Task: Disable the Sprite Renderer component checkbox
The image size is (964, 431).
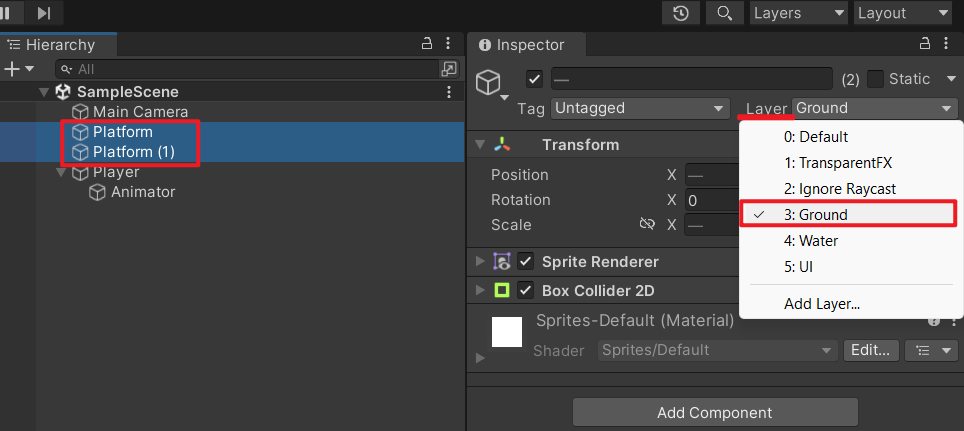Action: click(526, 262)
